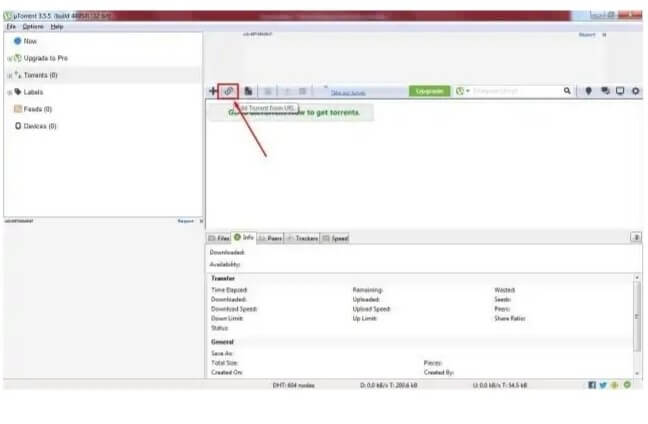Screen dimensions: 648x424
Task: Close the top advertisement with x
Action: coord(604,35)
